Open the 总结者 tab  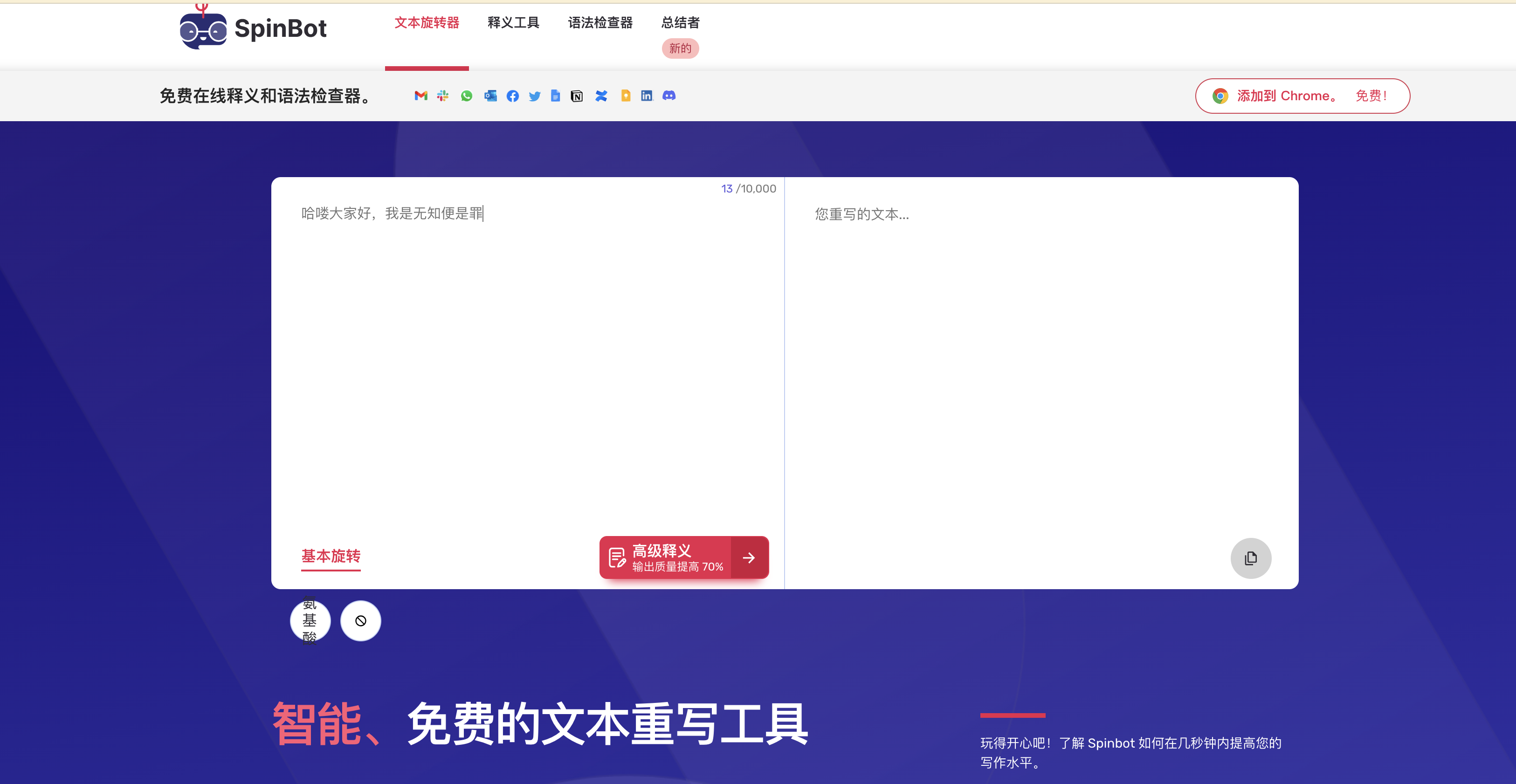coord(680,22)
